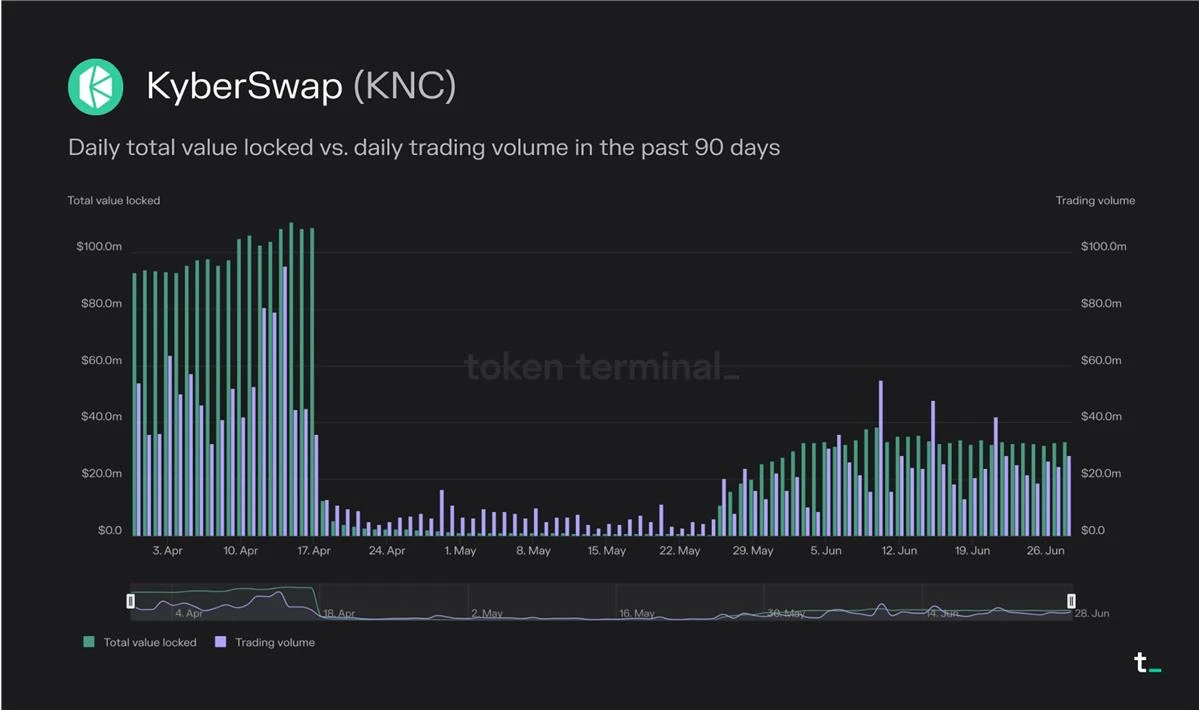The height and width of the screenshot is (710, 1200).
Task: Toggle the Total value locked legend label
Action: [x=150, y=642]
